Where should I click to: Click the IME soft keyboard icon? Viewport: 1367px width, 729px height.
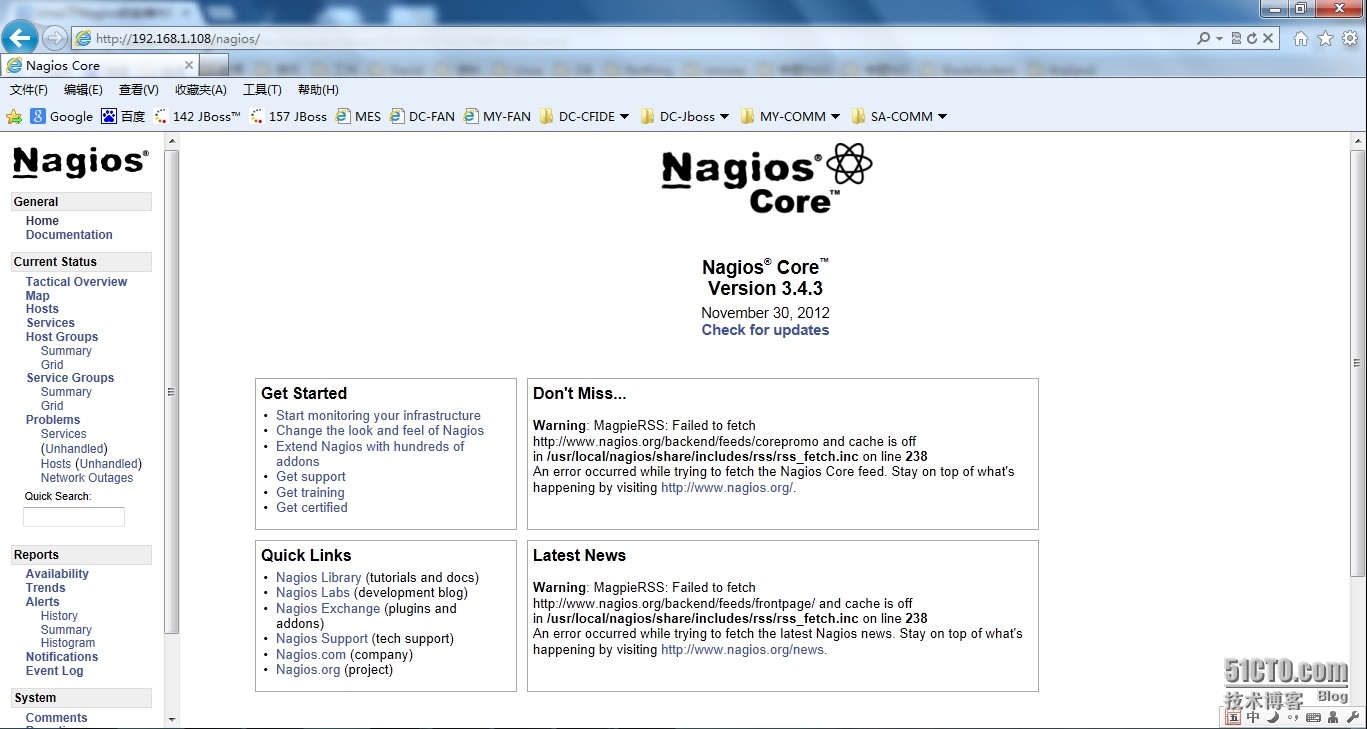1313,717
